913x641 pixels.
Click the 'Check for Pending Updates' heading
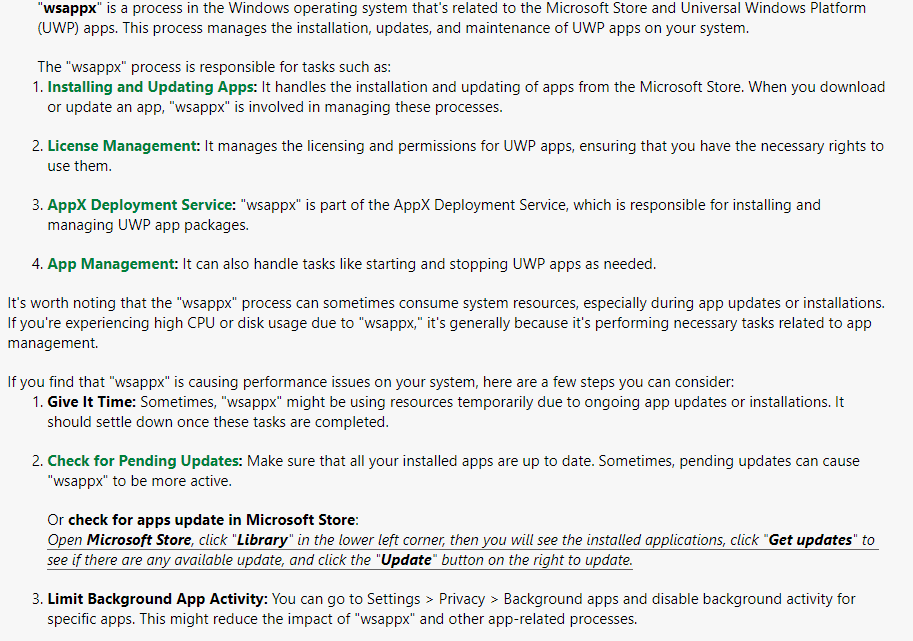[144, 461]
